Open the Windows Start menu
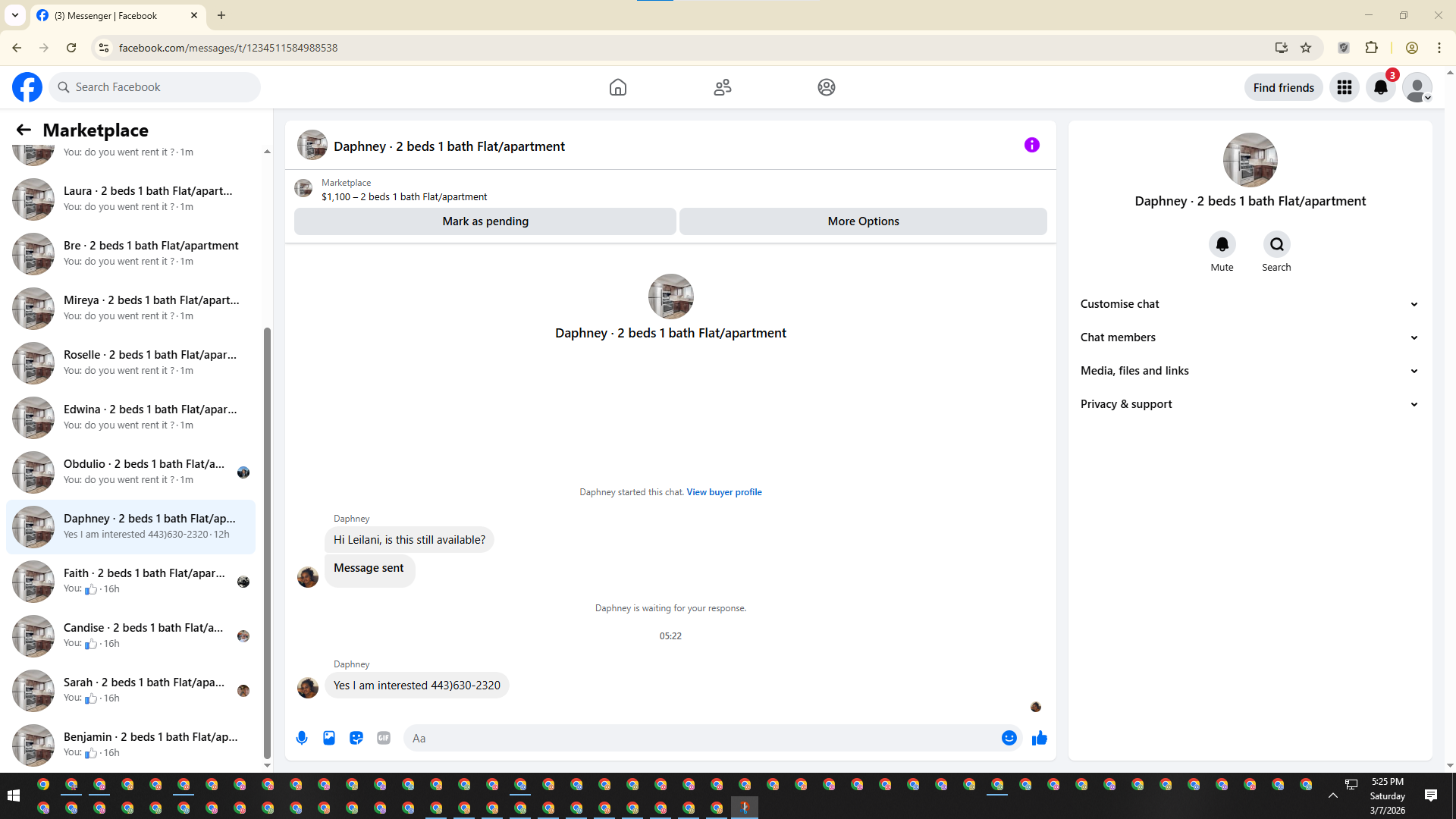Screen dimensions: 1456x819 point(14,795)
